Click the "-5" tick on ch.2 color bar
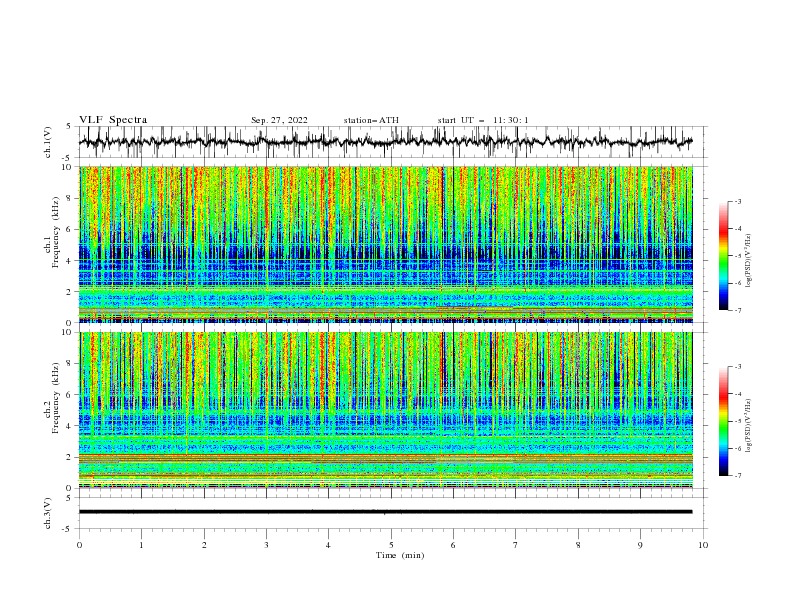Viewport: 792px width, 612px height. pyautogui.click(x=738, y=421)
